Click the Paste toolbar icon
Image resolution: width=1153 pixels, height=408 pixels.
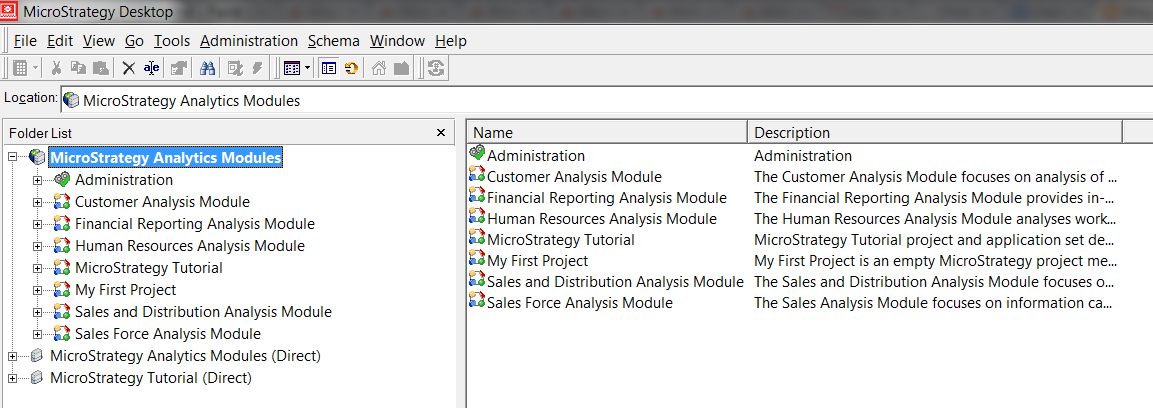101,68
